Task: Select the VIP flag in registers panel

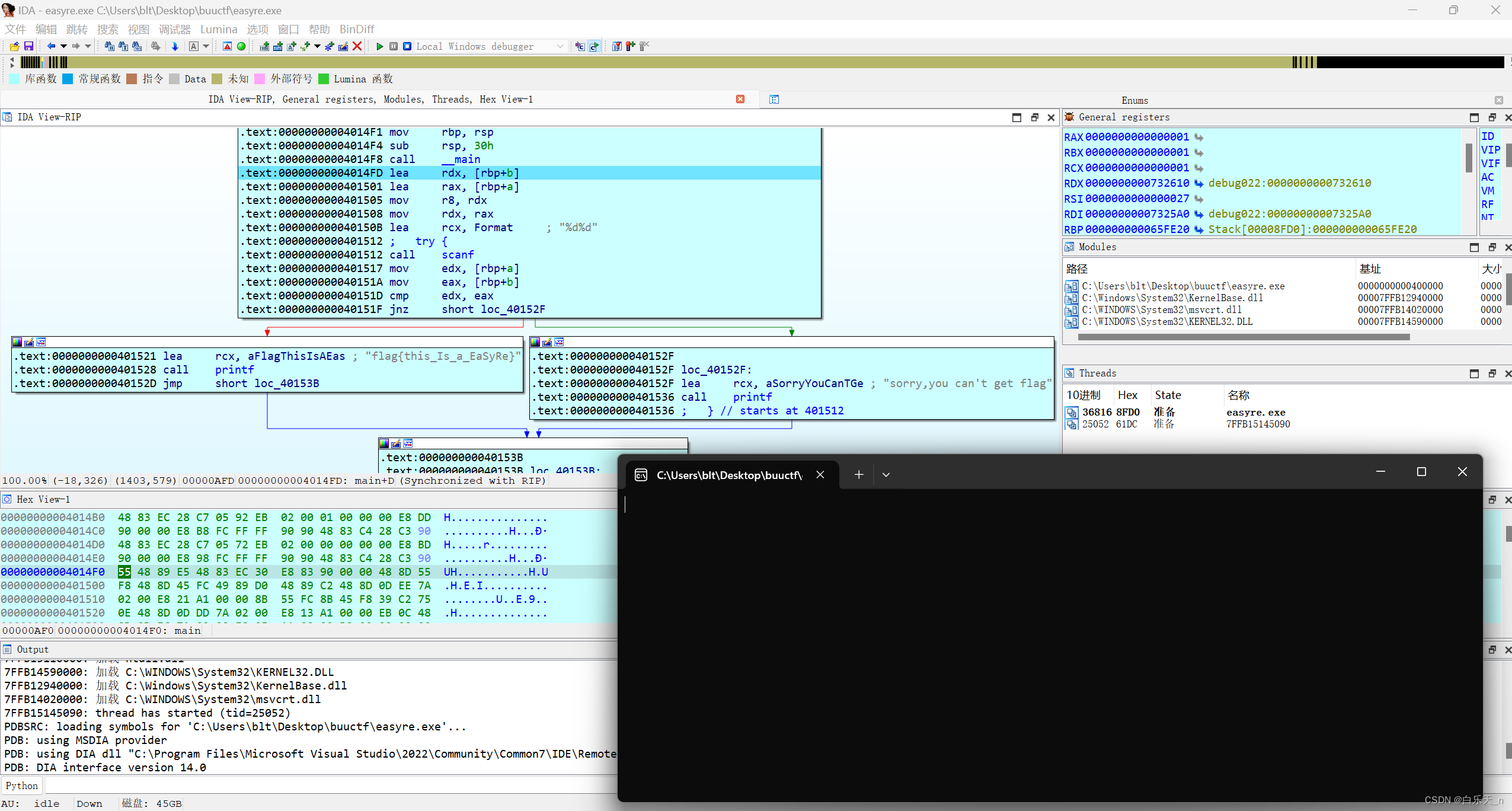Action: click(x=1490, y=150)
